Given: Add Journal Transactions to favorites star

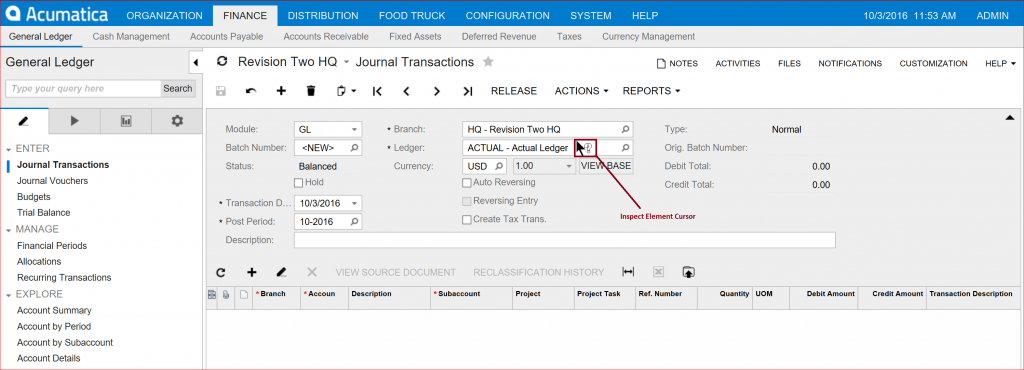Looking at the screenshot, I should (x=488, y=62).
